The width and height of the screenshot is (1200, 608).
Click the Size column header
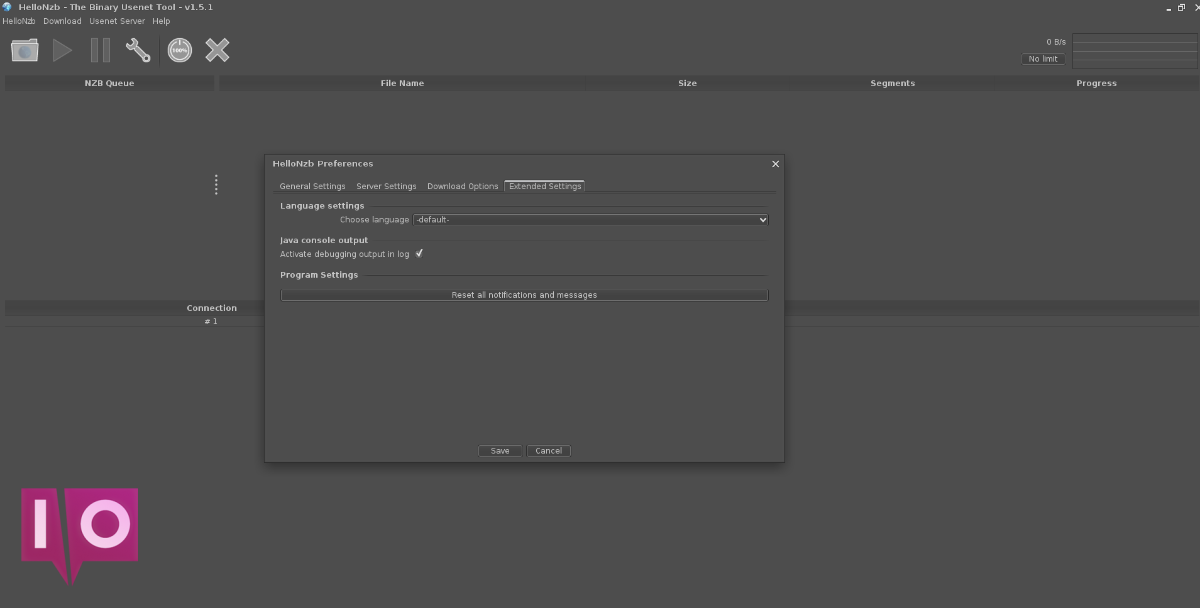click(x=687, y=83)
